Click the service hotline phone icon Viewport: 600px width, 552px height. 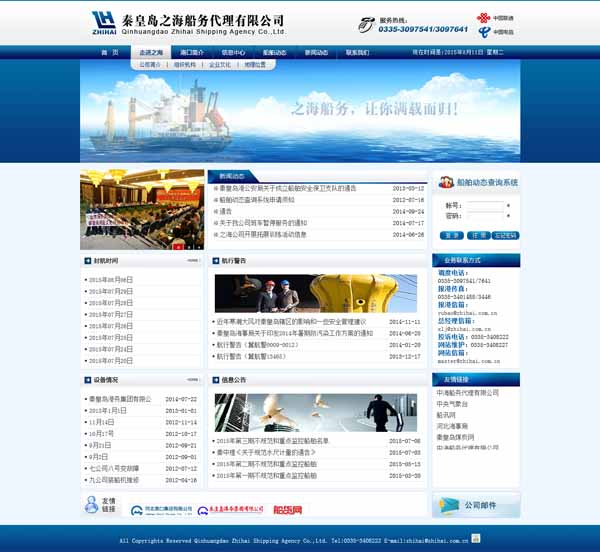(366, 25)
